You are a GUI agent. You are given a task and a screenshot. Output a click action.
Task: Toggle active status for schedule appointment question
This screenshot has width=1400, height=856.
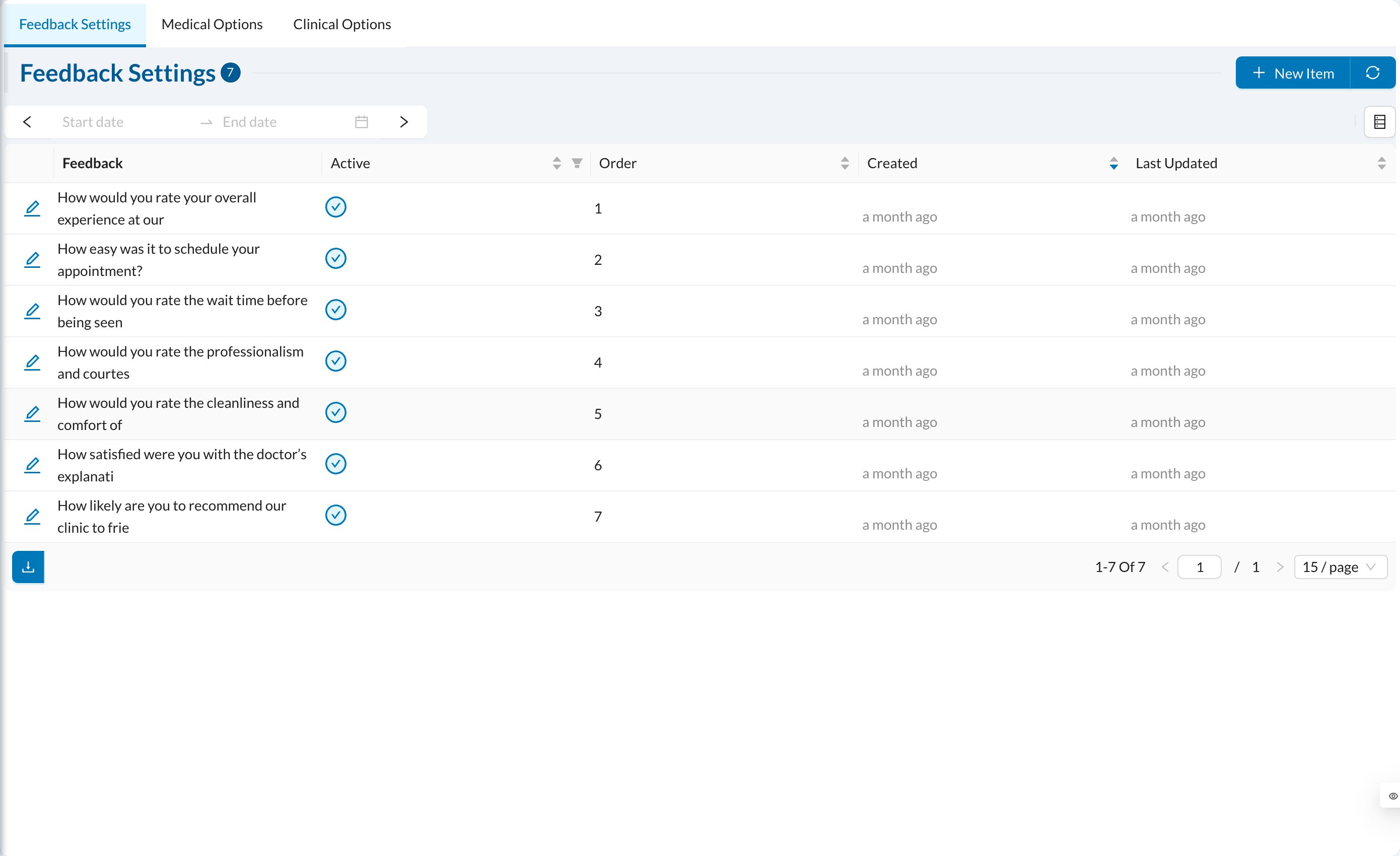[x=336, y=258]
